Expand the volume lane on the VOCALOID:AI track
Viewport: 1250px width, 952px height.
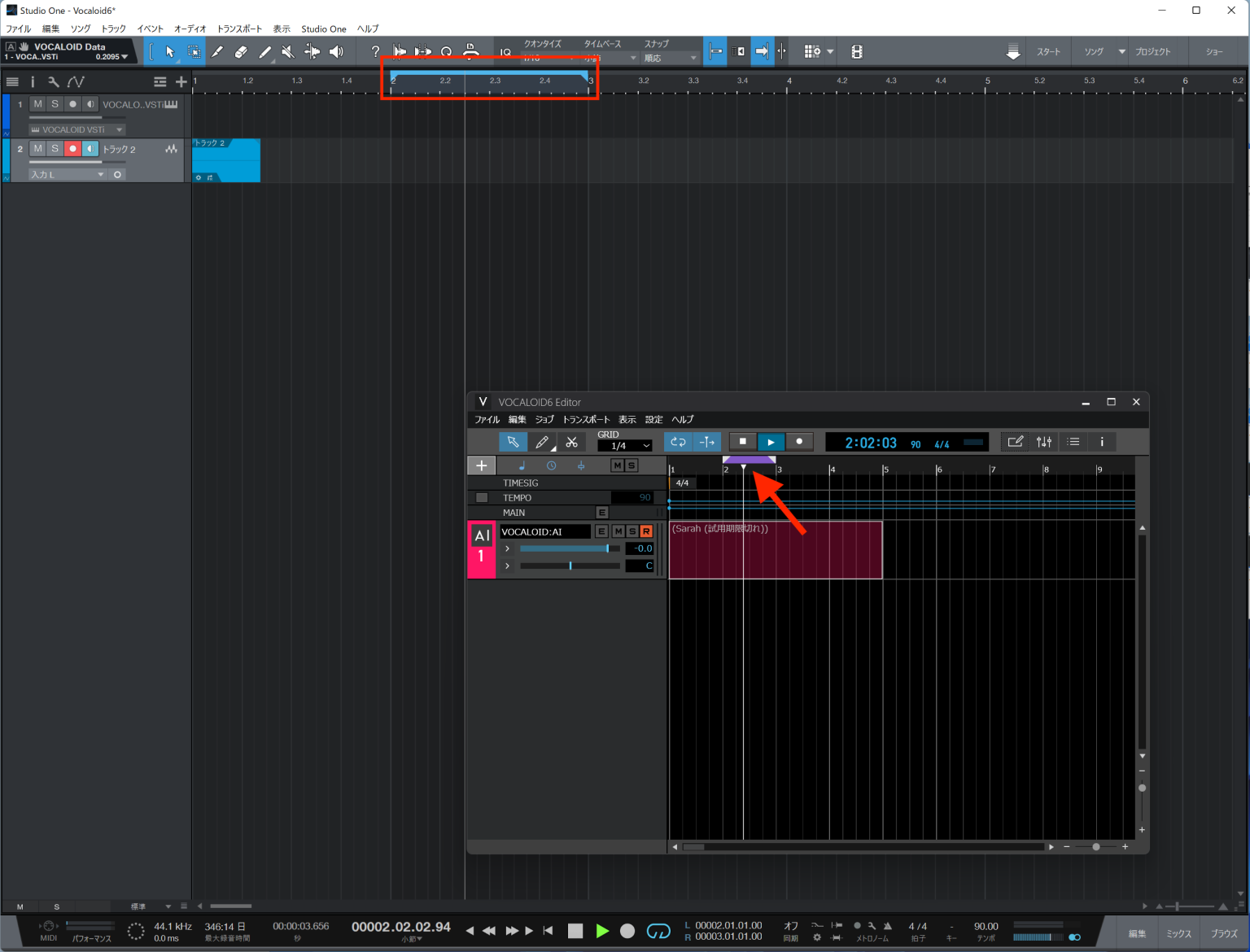tap(507, 548)
